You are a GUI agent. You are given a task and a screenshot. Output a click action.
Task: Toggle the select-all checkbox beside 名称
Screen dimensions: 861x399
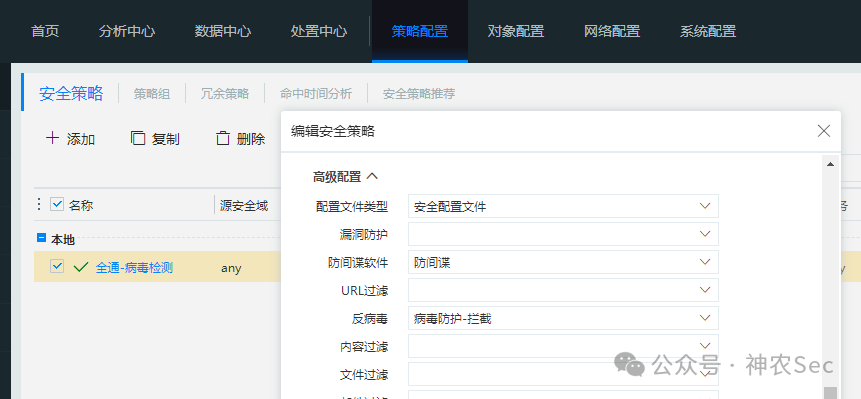tap(57, 205)
